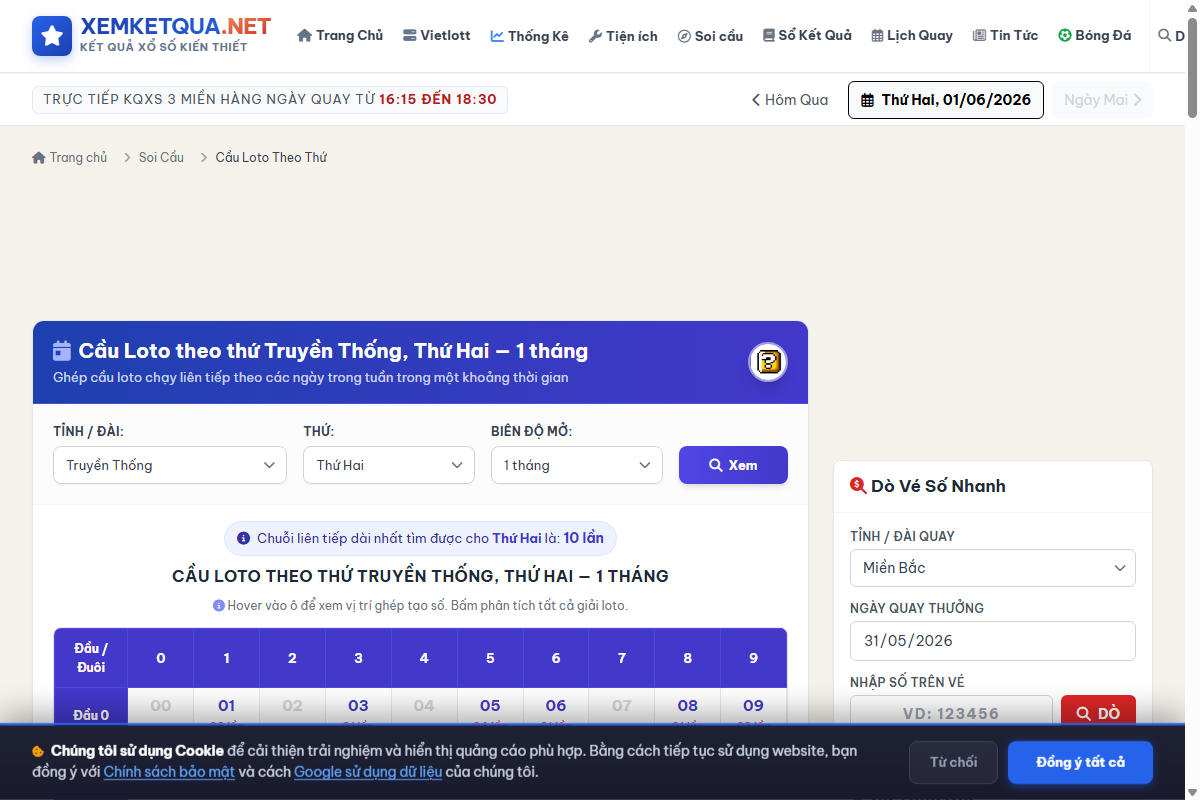Viewport: 1200px width, 800px height.
Task: Click the date field 31/05/2026
Action: [x=993, y=641]
